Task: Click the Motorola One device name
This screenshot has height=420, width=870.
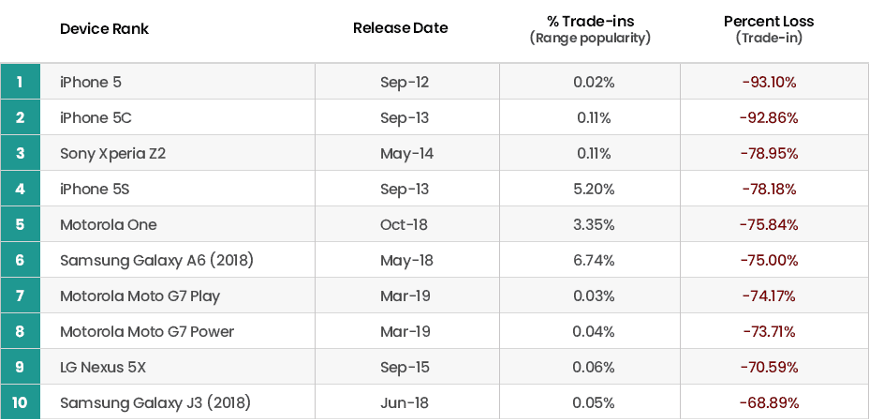Action: pos(108,225)
